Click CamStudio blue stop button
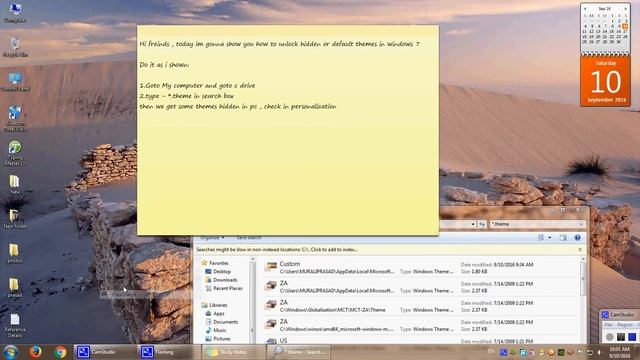The image size is (640, 360). coord(632,337)
